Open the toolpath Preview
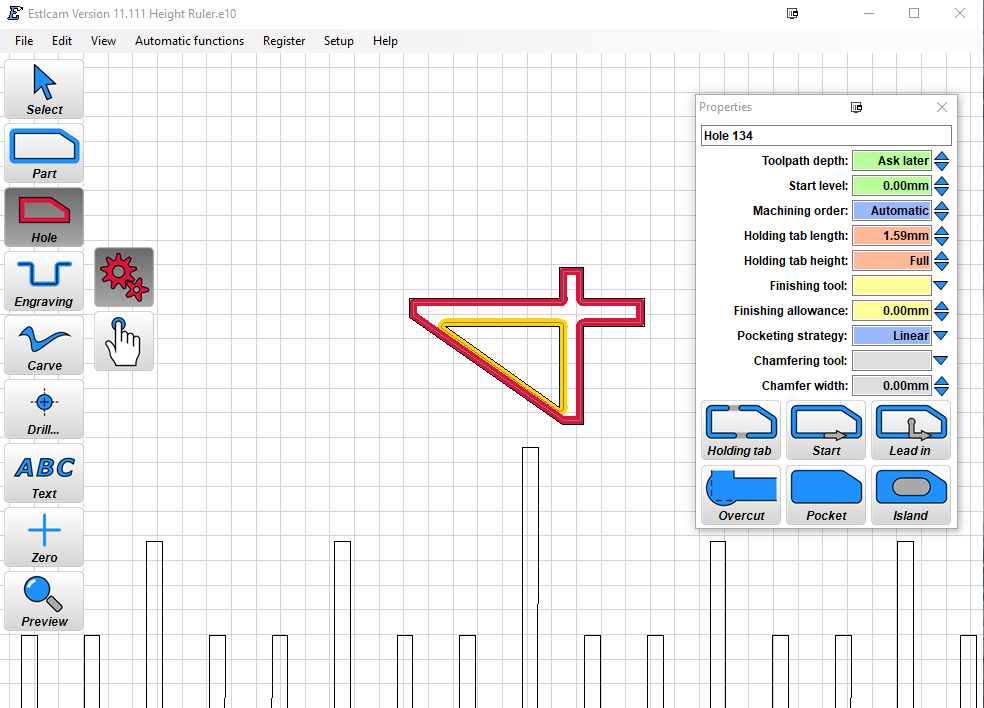984x708 pixels. coord(44,601)
